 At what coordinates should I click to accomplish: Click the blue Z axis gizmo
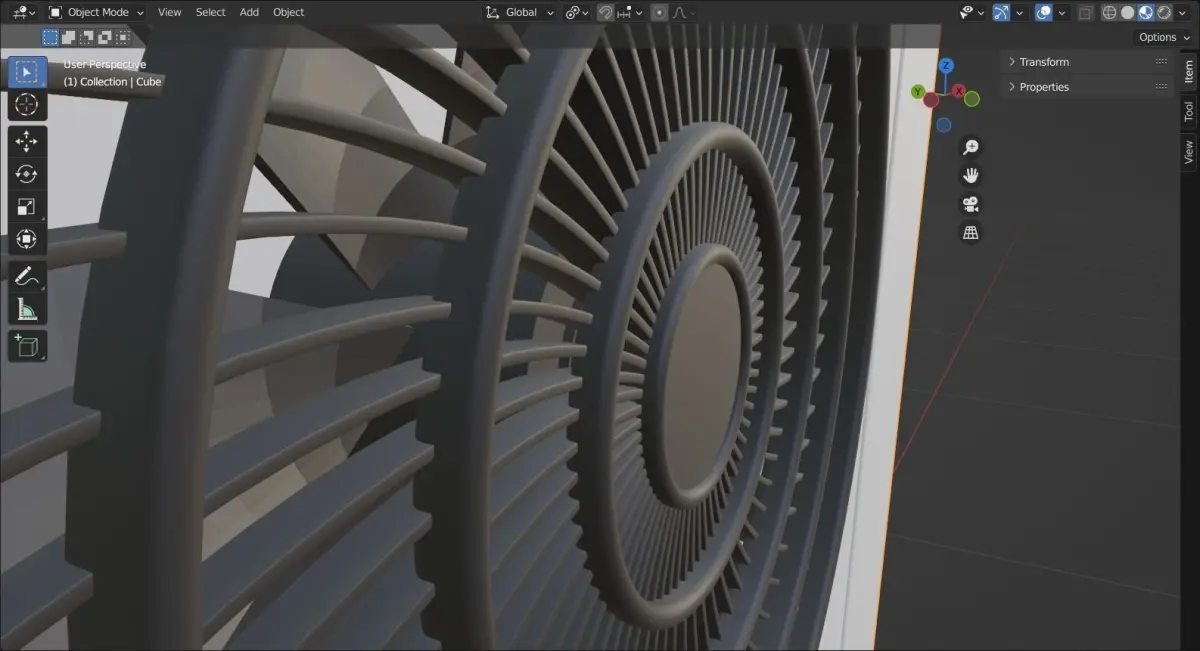coord(946,66)
